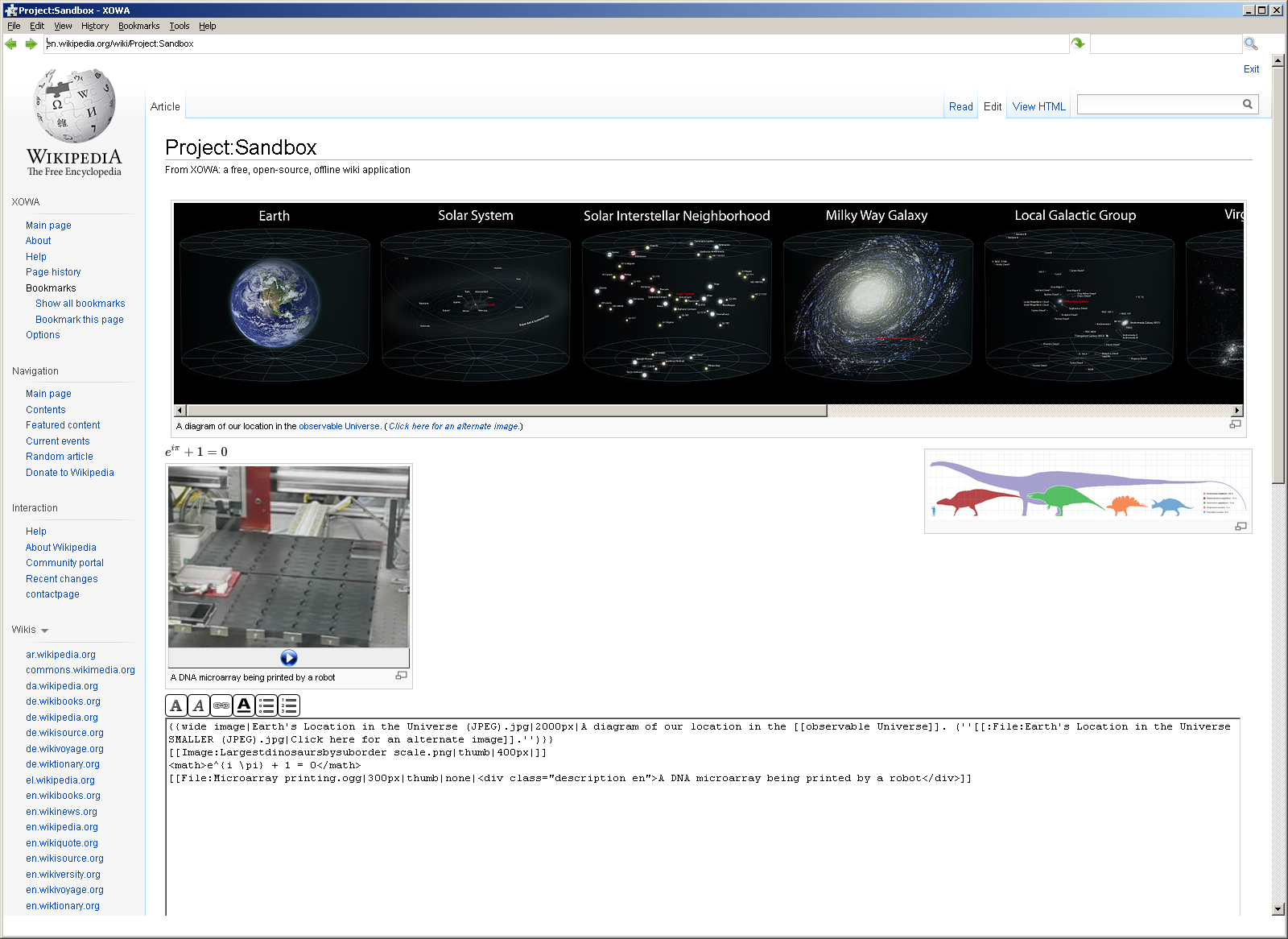Click the bold text formatting icon

click(176, 706)
